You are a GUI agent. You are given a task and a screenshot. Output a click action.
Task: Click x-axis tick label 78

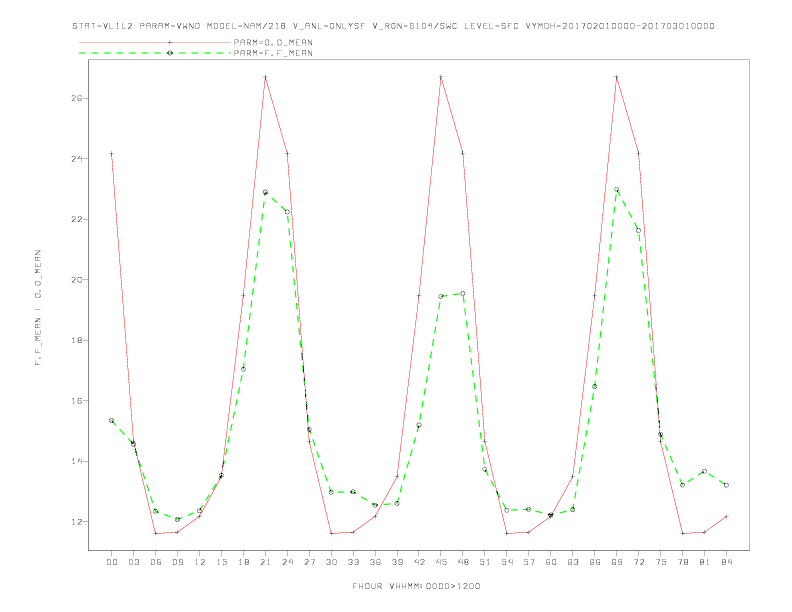(683, 562)
